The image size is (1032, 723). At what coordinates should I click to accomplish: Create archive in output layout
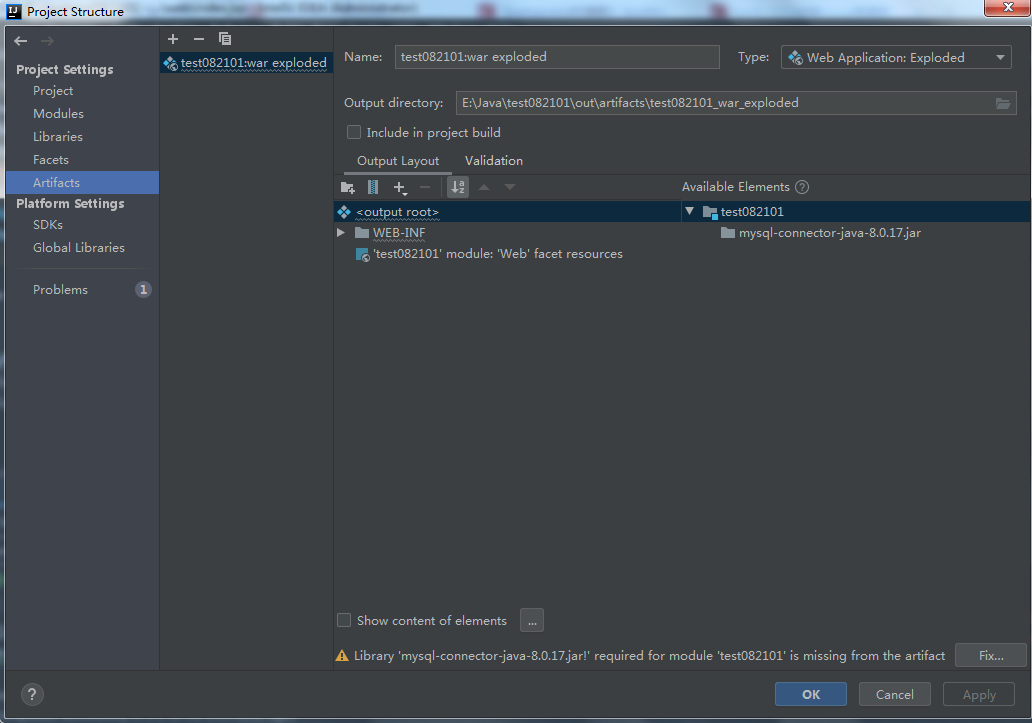(x=373, y=187)
